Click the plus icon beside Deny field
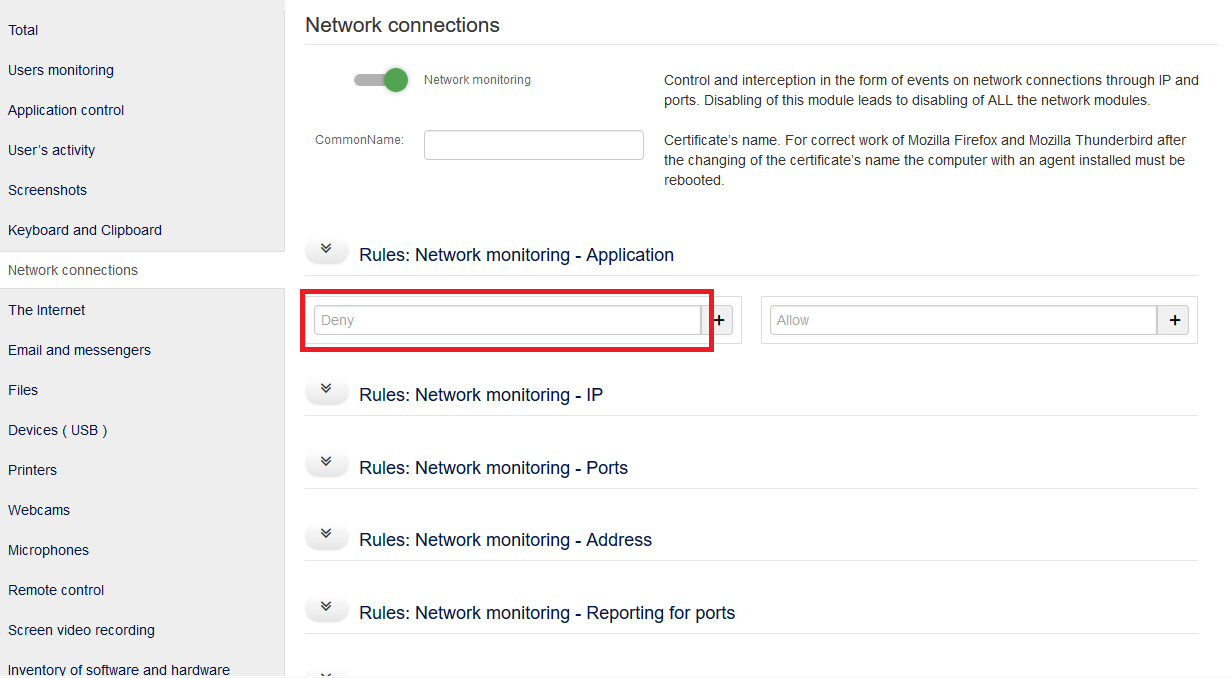The width and height of the screenshot is (1231, 678). point(719,320)
